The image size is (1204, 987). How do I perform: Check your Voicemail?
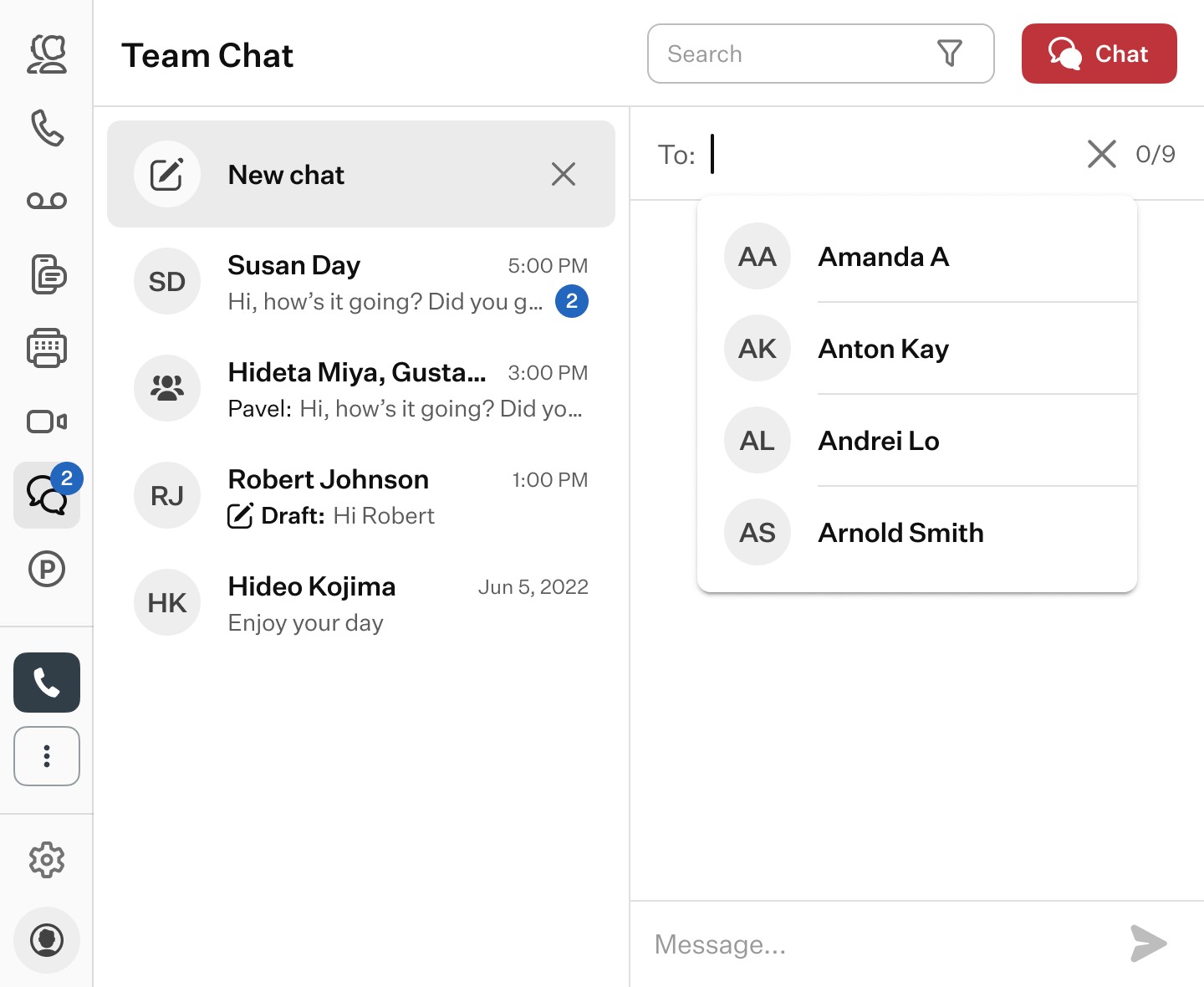pyautogui.click(x=47, y=201)
